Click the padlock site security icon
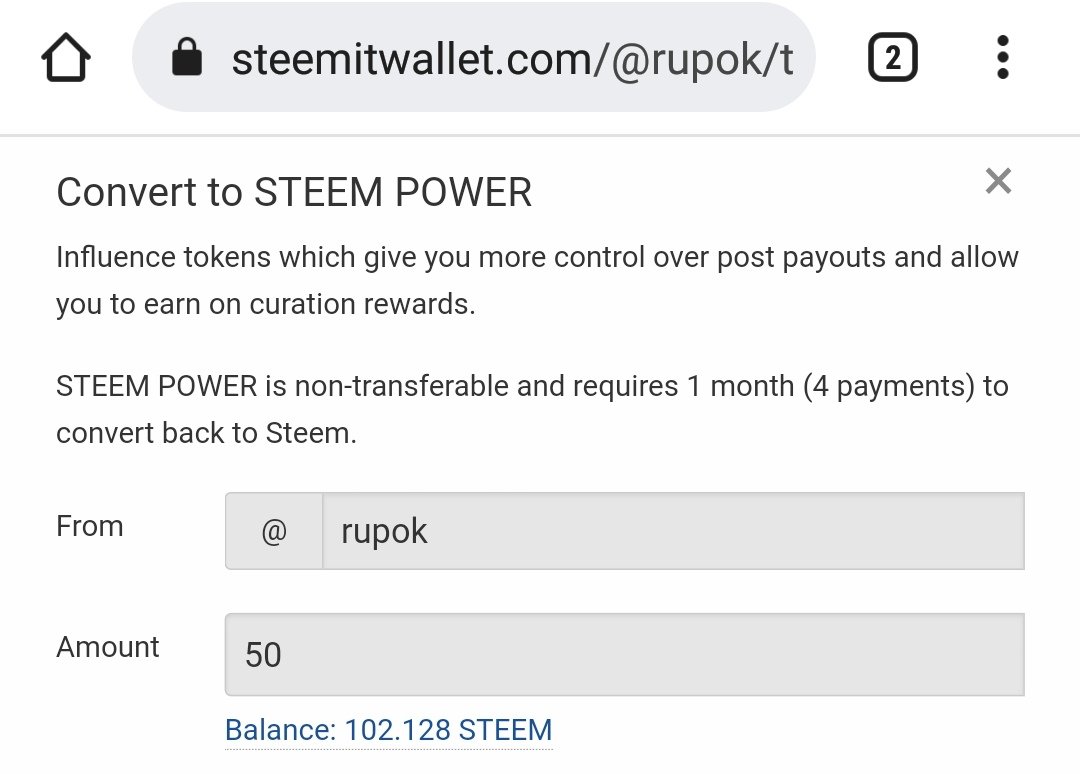1080x774 pixels. [187, 58]
